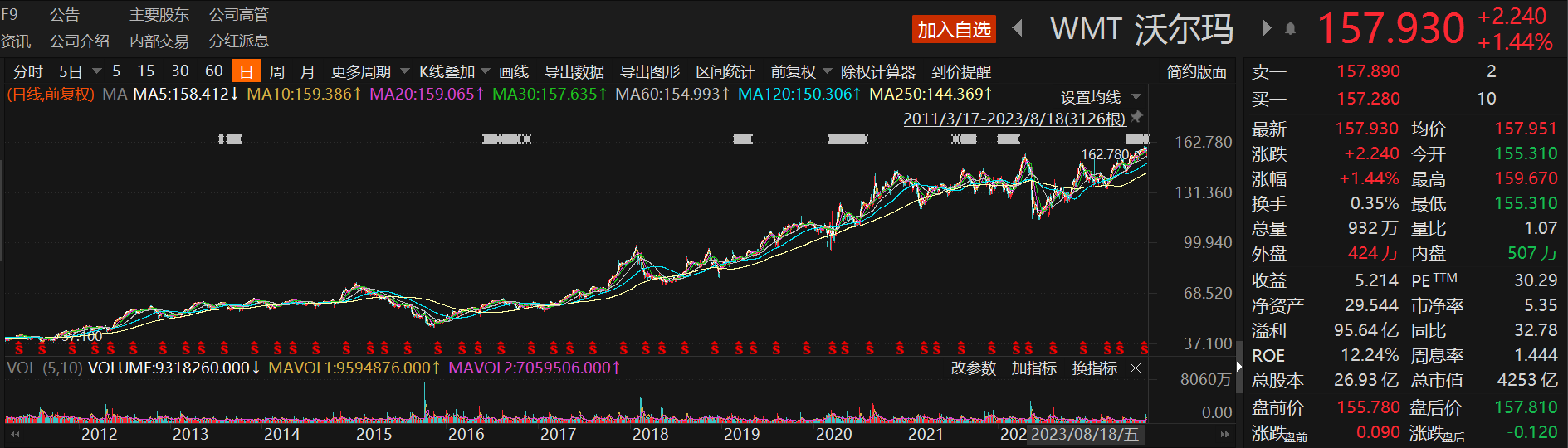The image size is (1568, 448).
Task: Click 导出图形 export chart image
Action: 650,71
